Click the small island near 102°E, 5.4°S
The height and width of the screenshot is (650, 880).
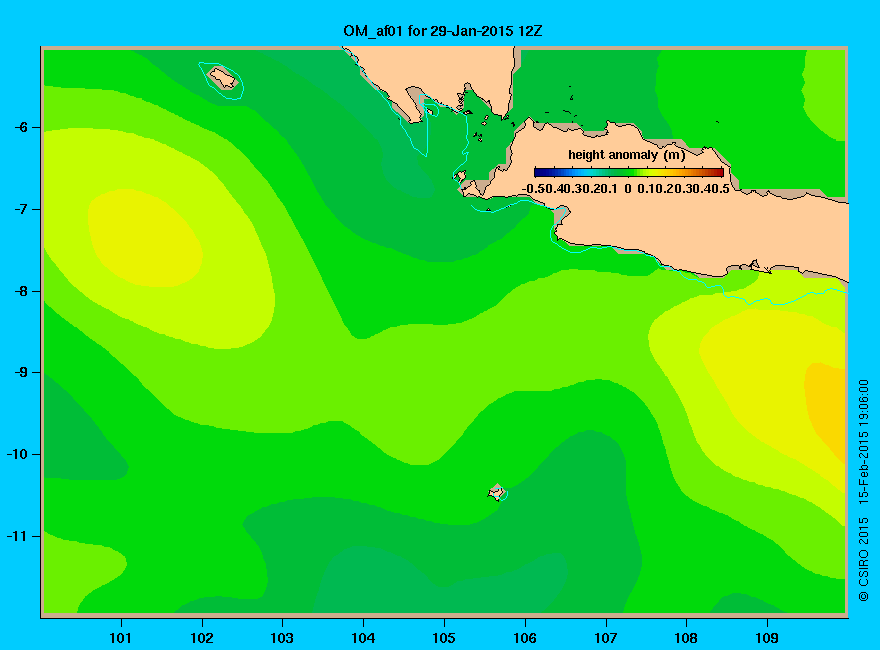tap(223, 78)
